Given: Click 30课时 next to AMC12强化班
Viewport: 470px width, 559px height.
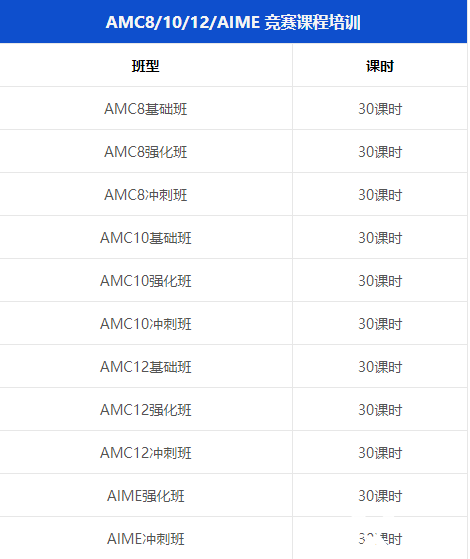Looking at the screenshot, I should (380, 410).
